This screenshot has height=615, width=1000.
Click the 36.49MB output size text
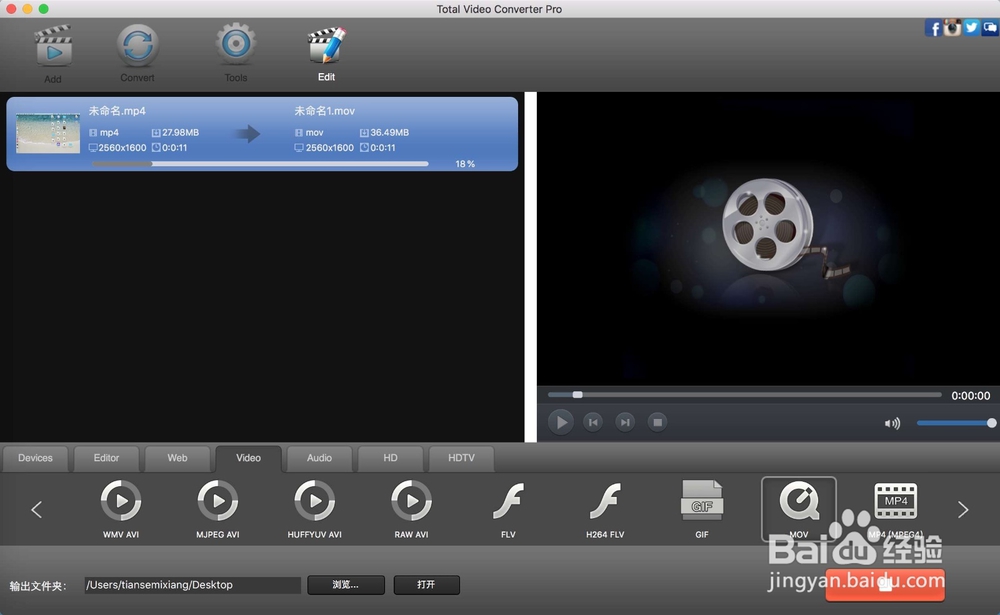390,133
